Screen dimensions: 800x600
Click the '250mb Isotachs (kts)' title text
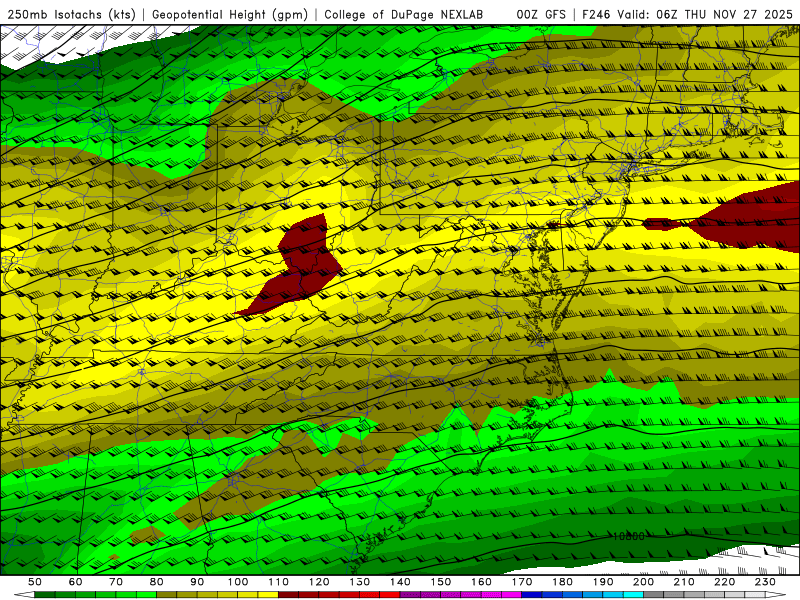point(72,14)
